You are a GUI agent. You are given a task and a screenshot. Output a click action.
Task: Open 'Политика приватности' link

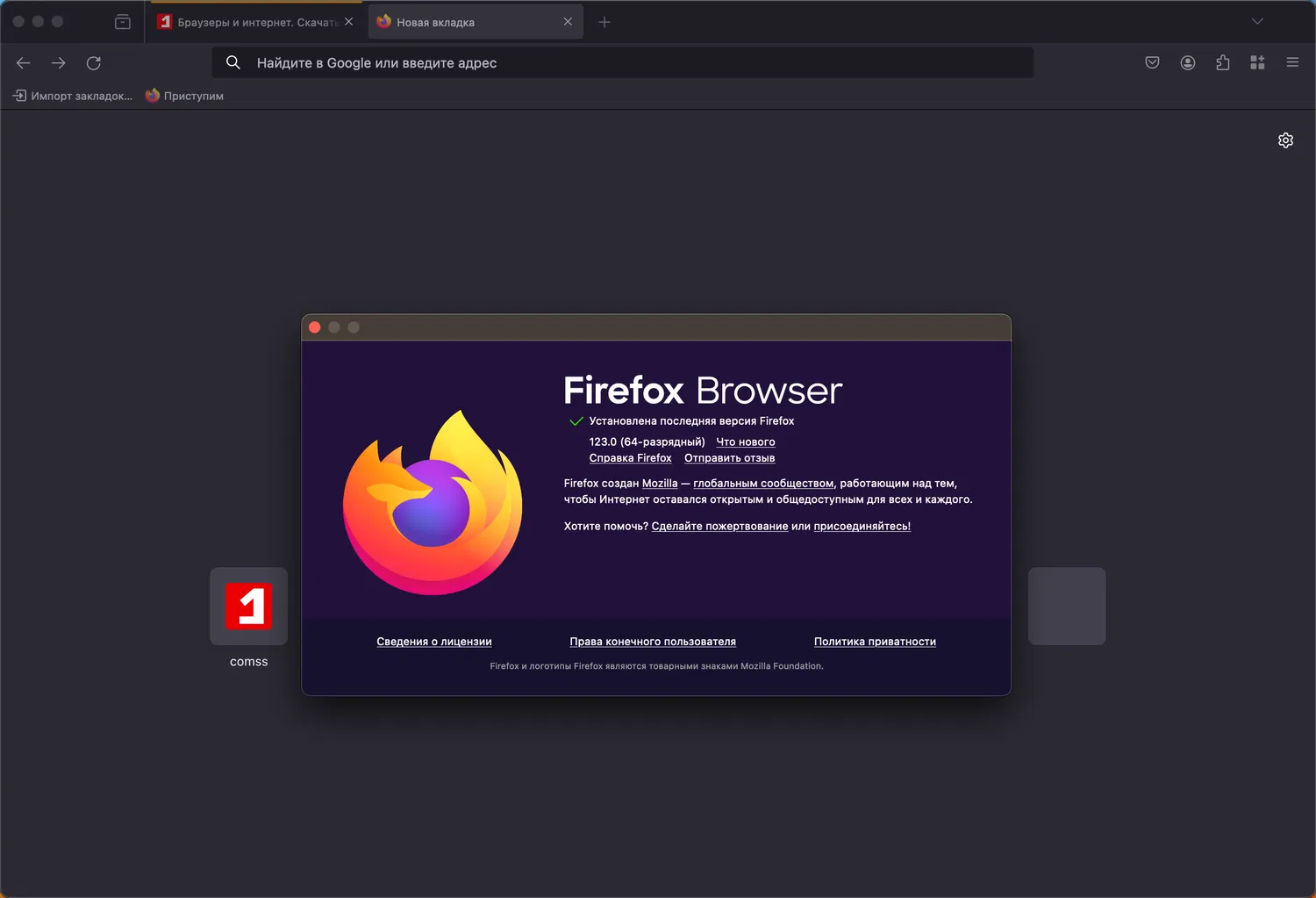(x=875, y=642)
